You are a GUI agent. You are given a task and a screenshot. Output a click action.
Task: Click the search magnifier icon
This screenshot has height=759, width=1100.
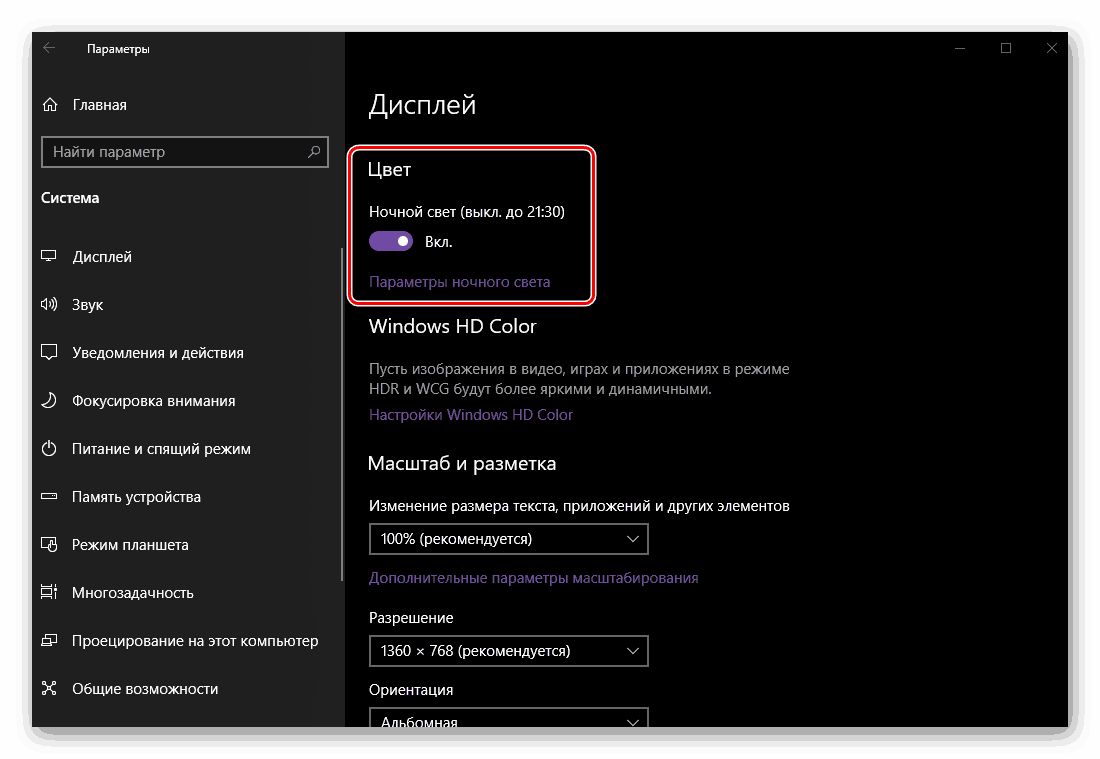(x=314, y=152)
